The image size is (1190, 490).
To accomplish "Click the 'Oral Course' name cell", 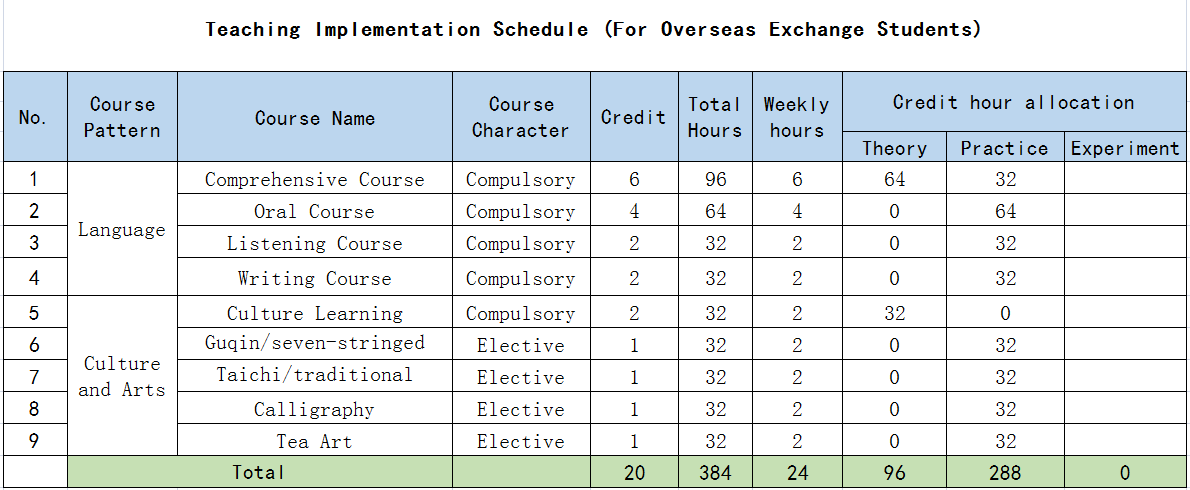I will (x=314, y=212).
